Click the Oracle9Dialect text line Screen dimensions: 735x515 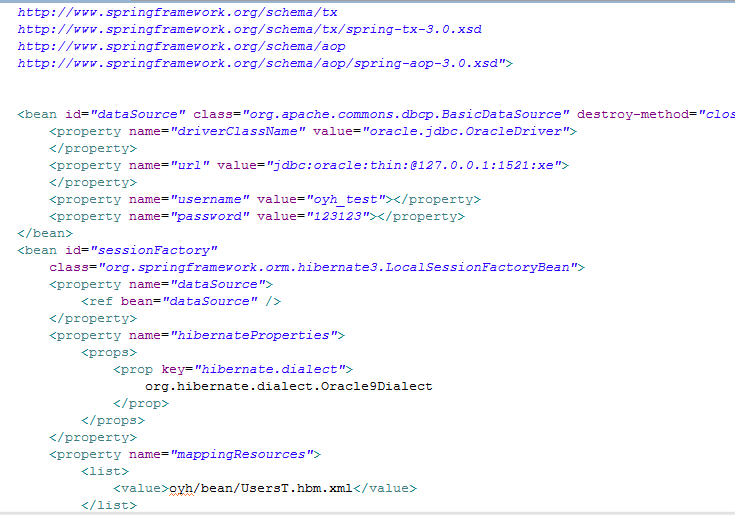[288, 386]
